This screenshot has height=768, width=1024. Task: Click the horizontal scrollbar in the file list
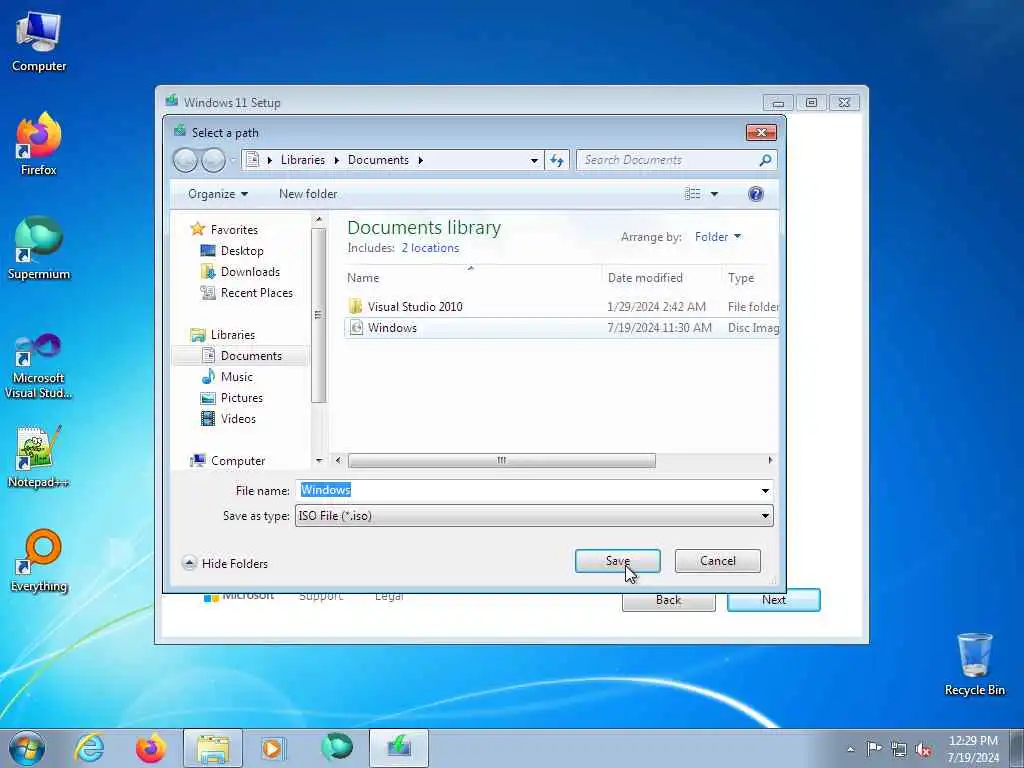coord(502,460)
